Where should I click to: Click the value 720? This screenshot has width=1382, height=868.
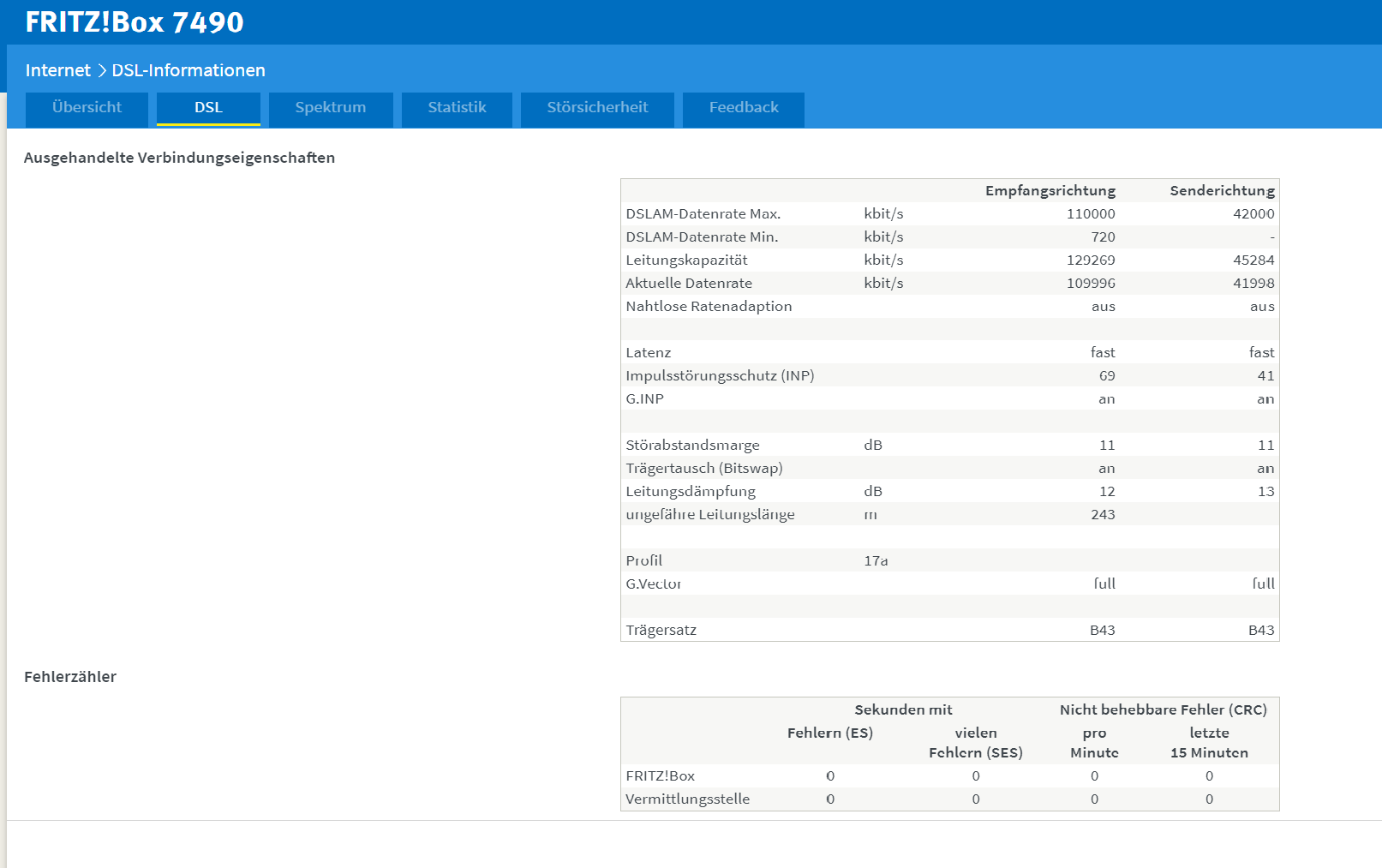(1103, 237)
